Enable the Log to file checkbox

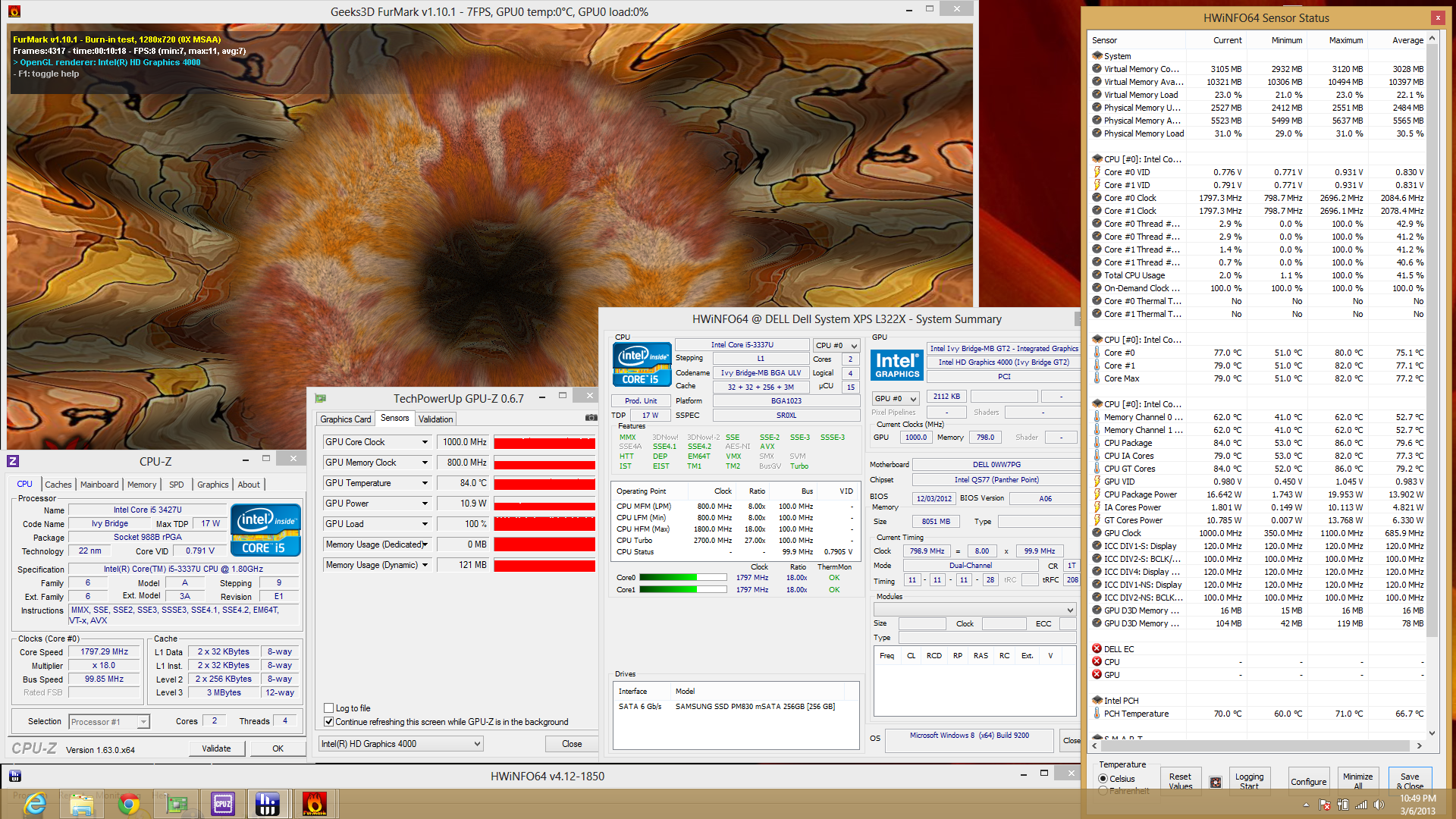click(329, 708)
